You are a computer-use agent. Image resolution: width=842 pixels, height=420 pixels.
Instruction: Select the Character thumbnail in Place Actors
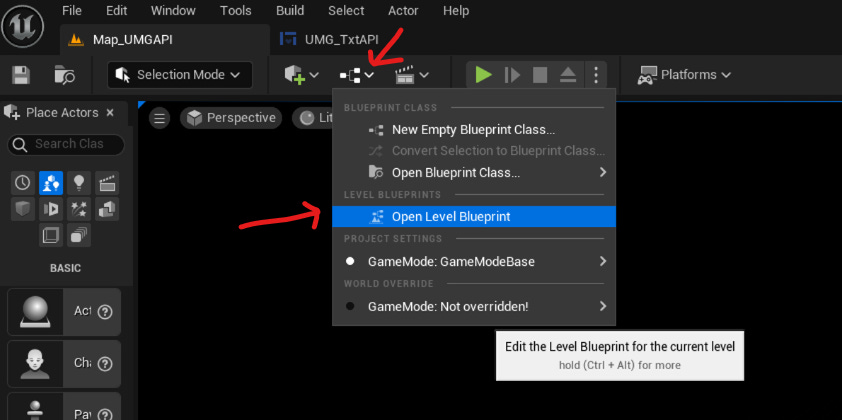[x=35, y=364]
